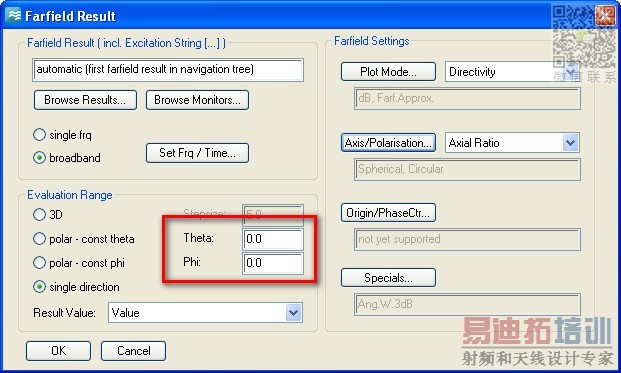The height and width of the screenshot is (373, 621).
Task: Click the Phi input field
Action: 273,263
